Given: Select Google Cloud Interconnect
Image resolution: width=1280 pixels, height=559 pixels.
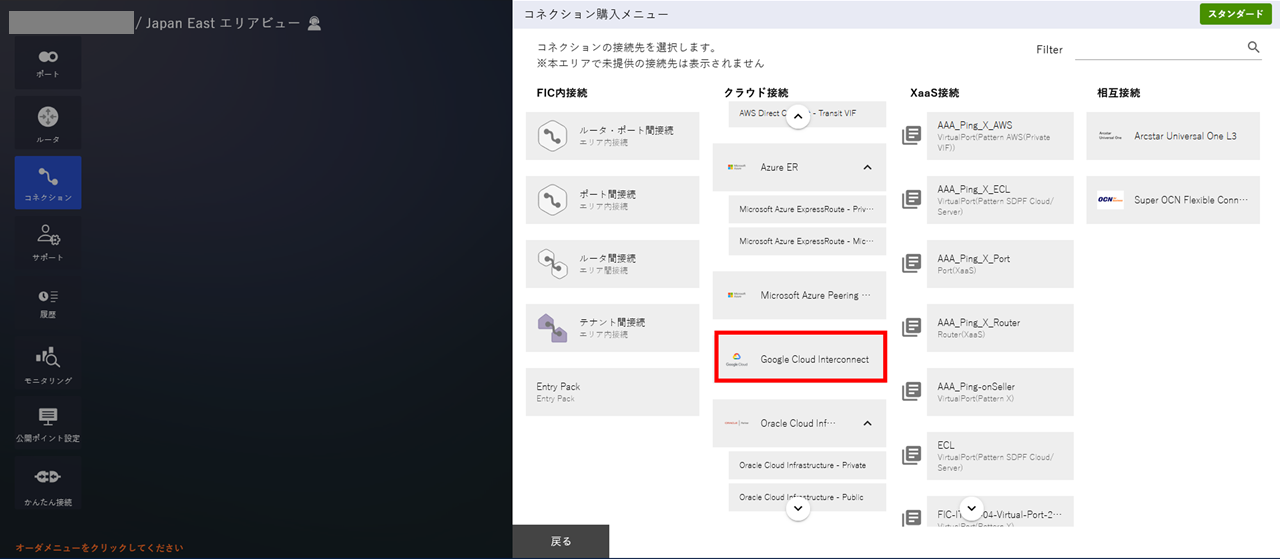Looking at the screenshot, I should pos(800,359).
